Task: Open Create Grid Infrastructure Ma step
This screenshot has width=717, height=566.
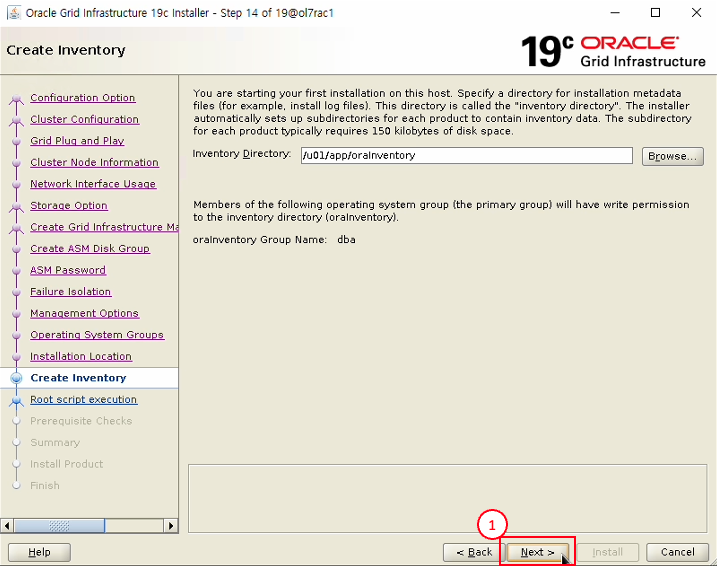Action: click(104, 227)
